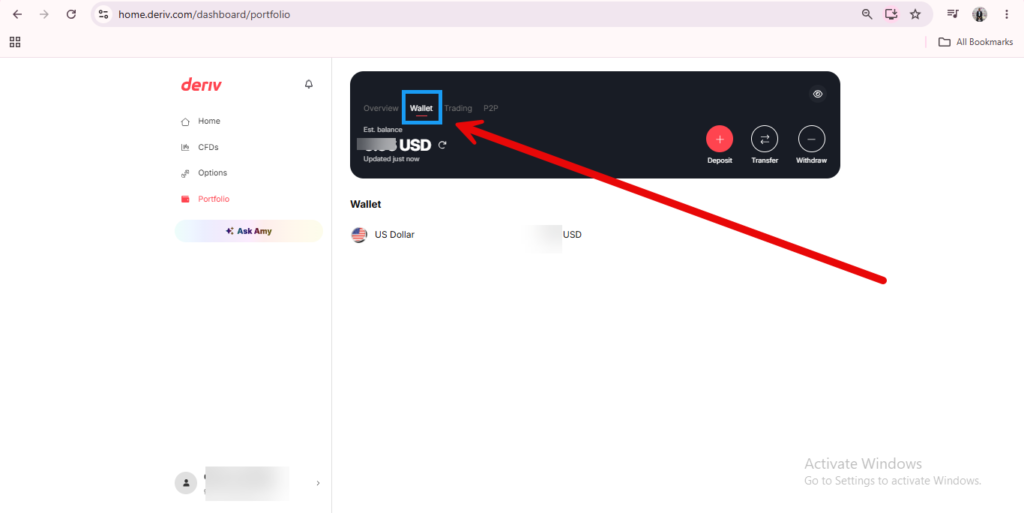The image size is (1024, 513).
Task: Open All Bookmarks folder
Action: pos(976,42)
